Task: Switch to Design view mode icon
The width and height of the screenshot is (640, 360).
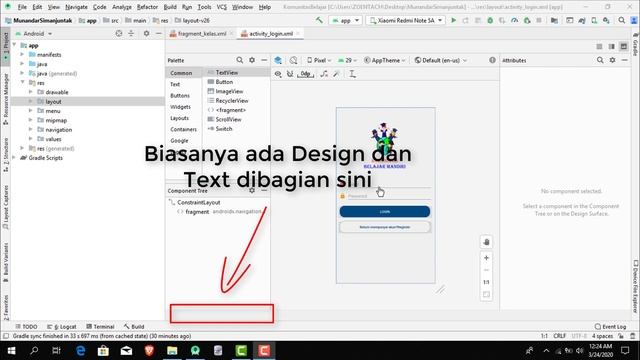Action: coord(624,47)
